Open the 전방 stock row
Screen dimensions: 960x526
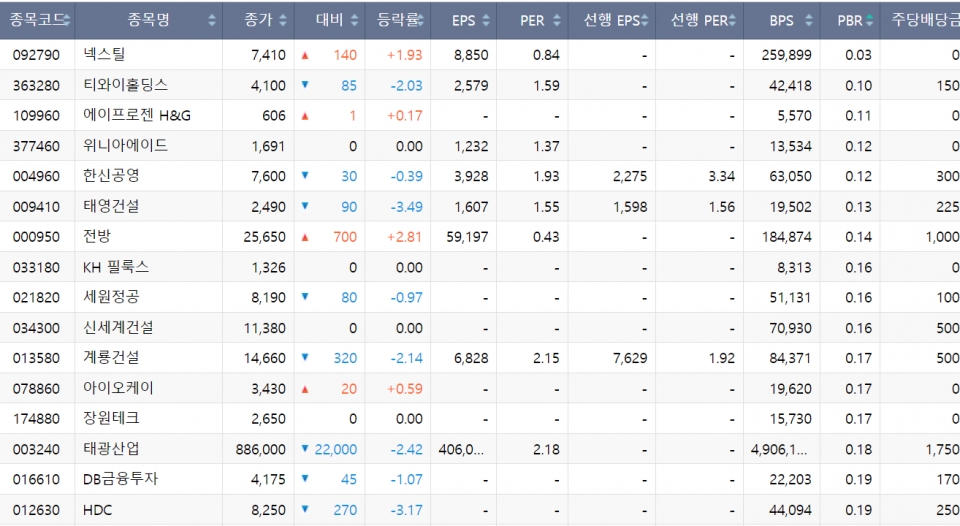click(x=98, y=237)
